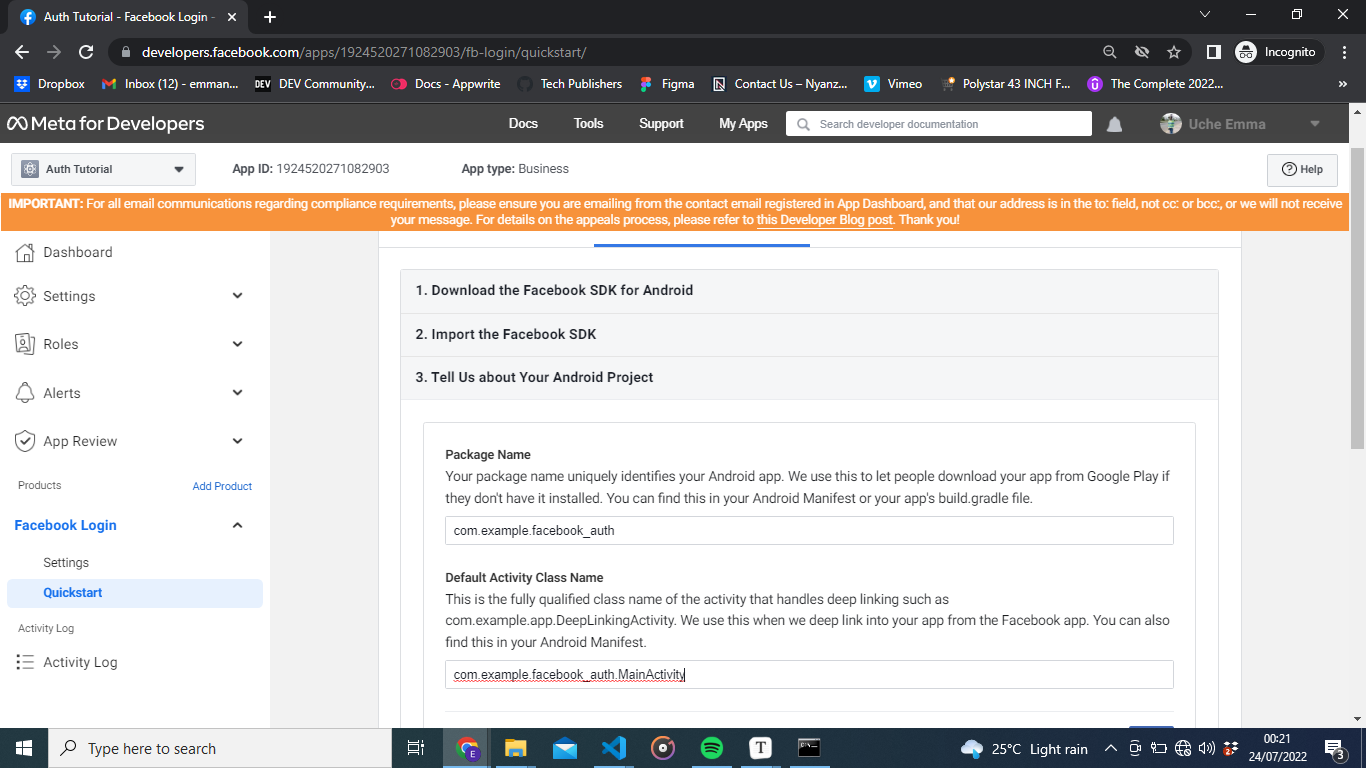Open the Vimeo bookmark
This screenshot has height=768, width=1366.
pos(894,84)
